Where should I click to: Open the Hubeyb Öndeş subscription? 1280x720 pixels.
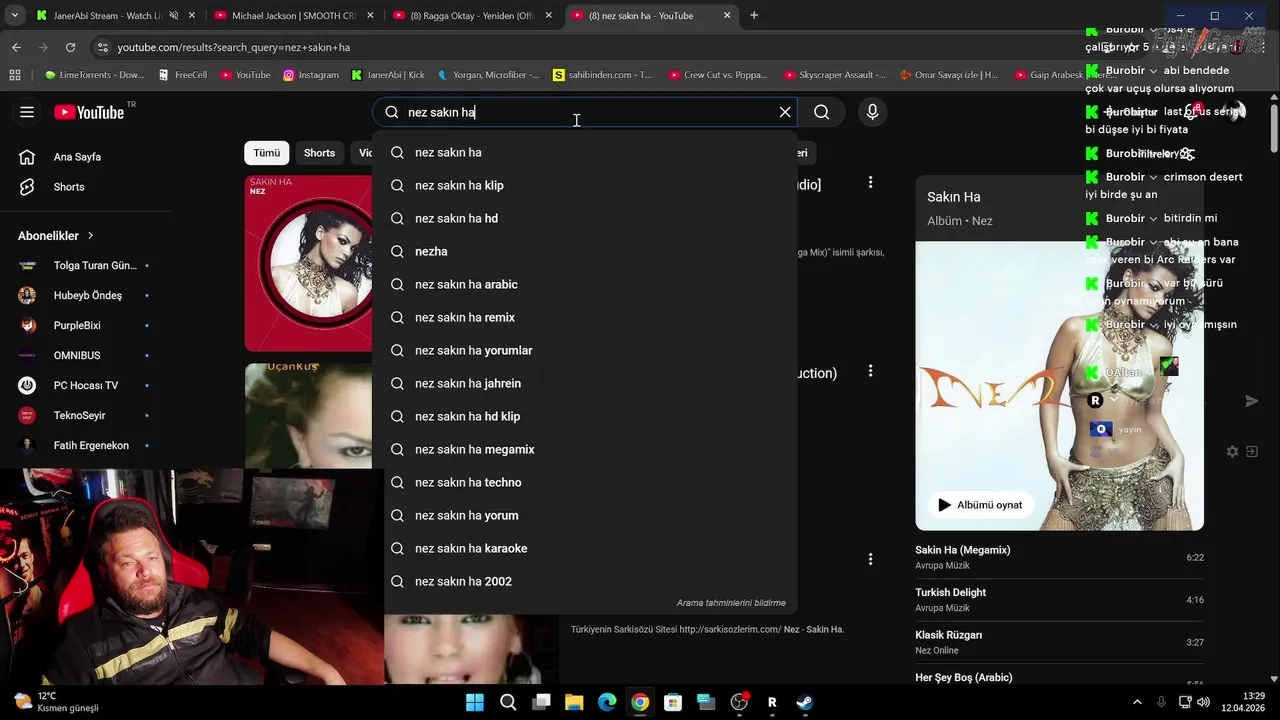(86, 295)
